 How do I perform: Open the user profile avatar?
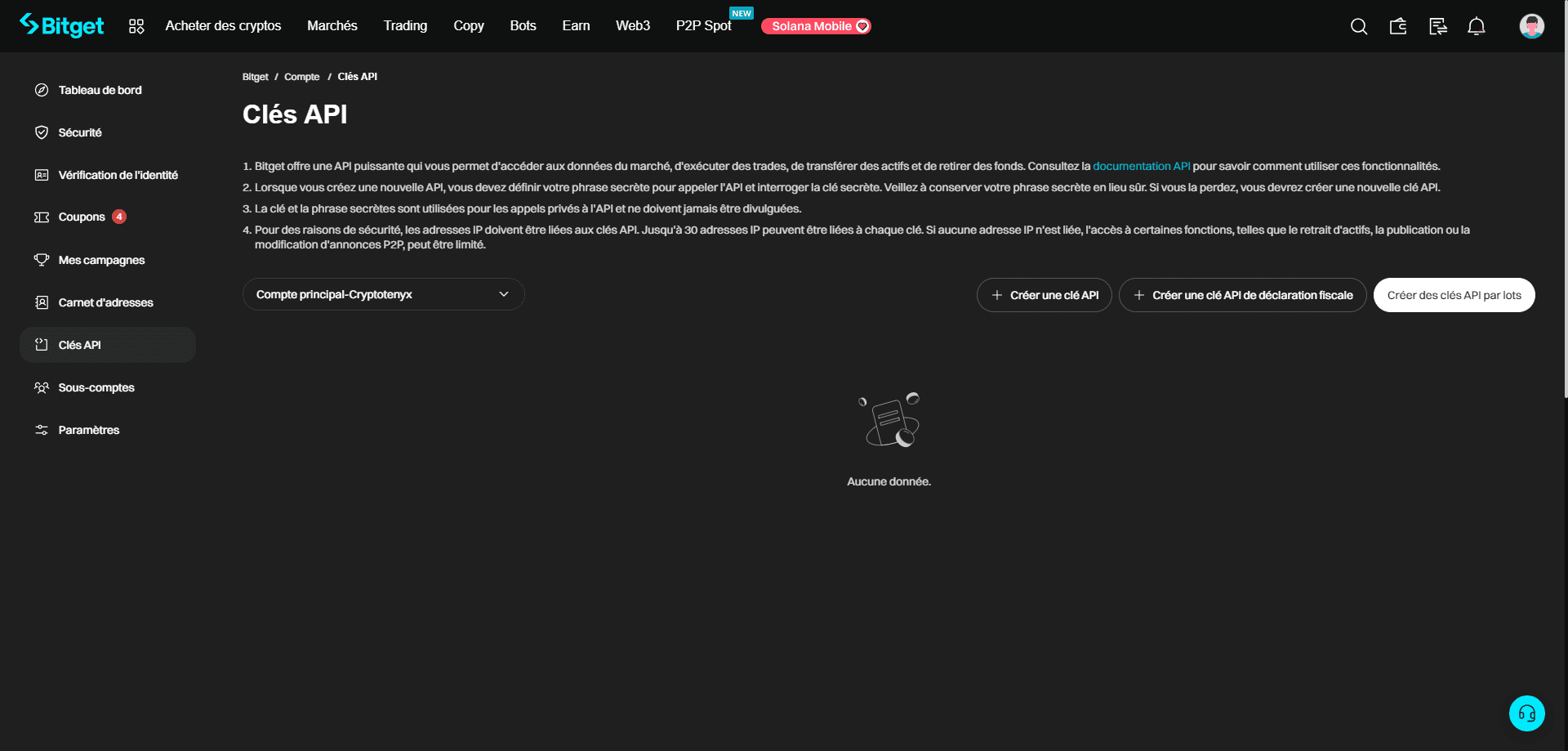1531,26
